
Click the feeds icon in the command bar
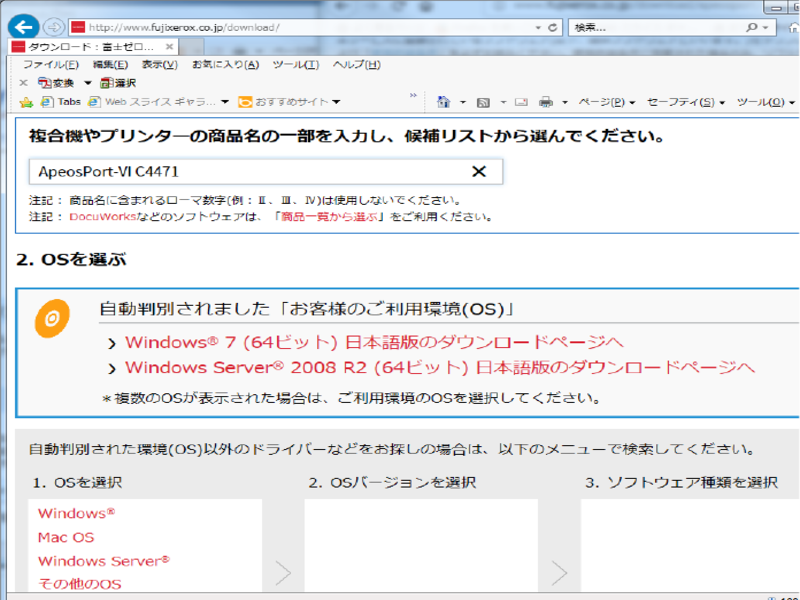pos(483,103)
